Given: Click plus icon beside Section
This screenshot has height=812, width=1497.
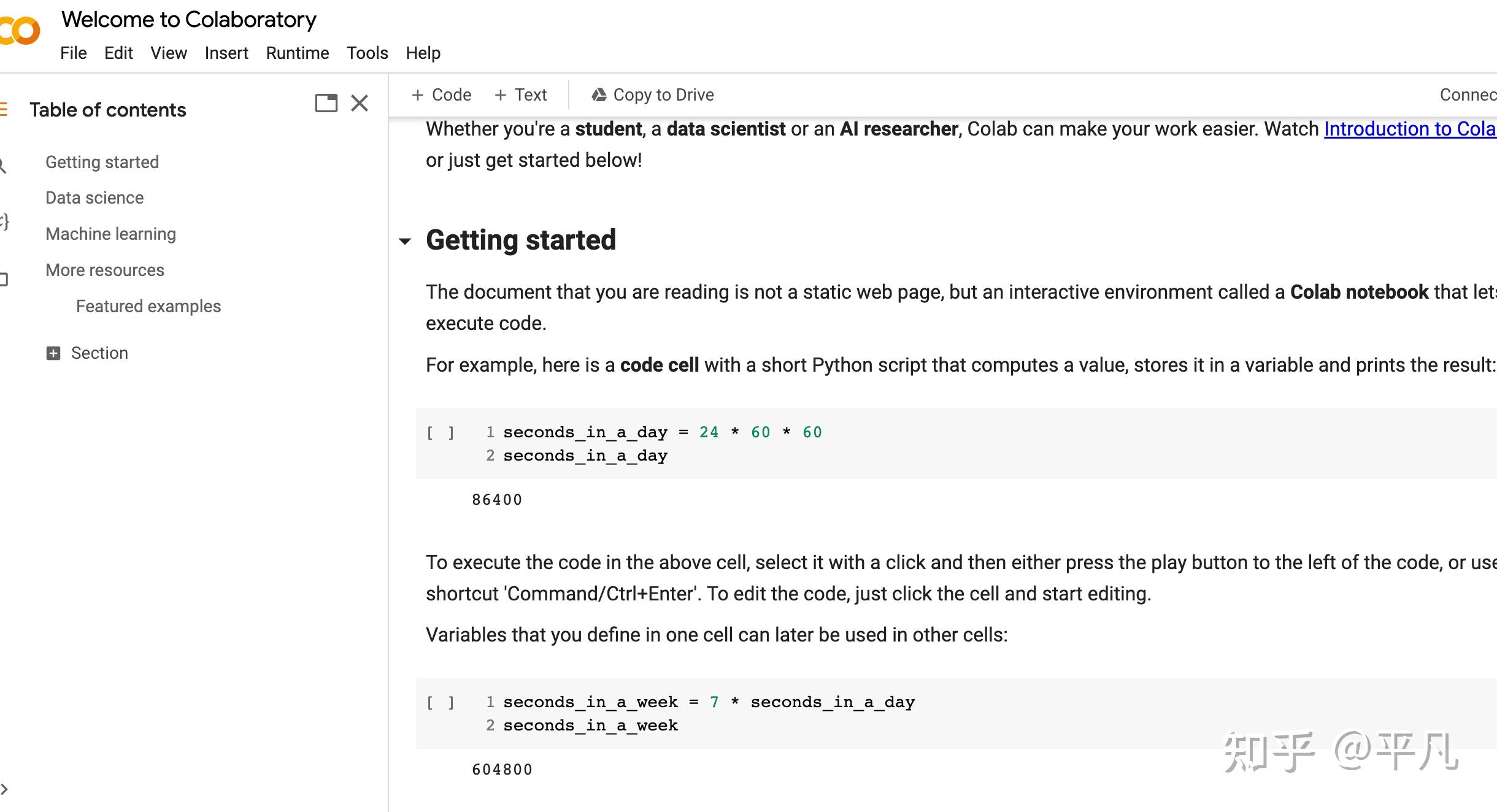Looking at the screenshot, I should point(53,353).
